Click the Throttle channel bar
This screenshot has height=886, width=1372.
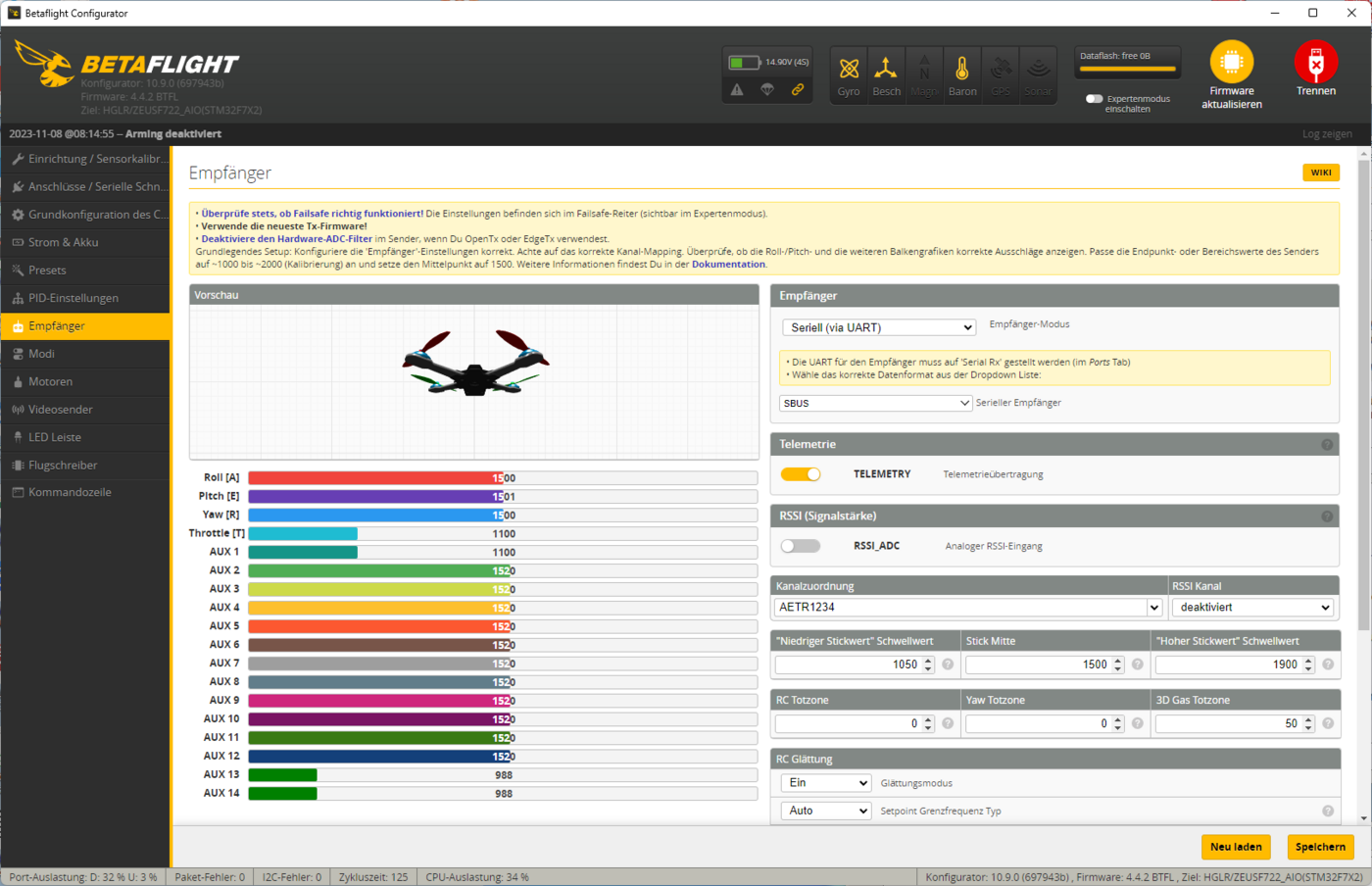pyautogui.click(x=502, y=534)
